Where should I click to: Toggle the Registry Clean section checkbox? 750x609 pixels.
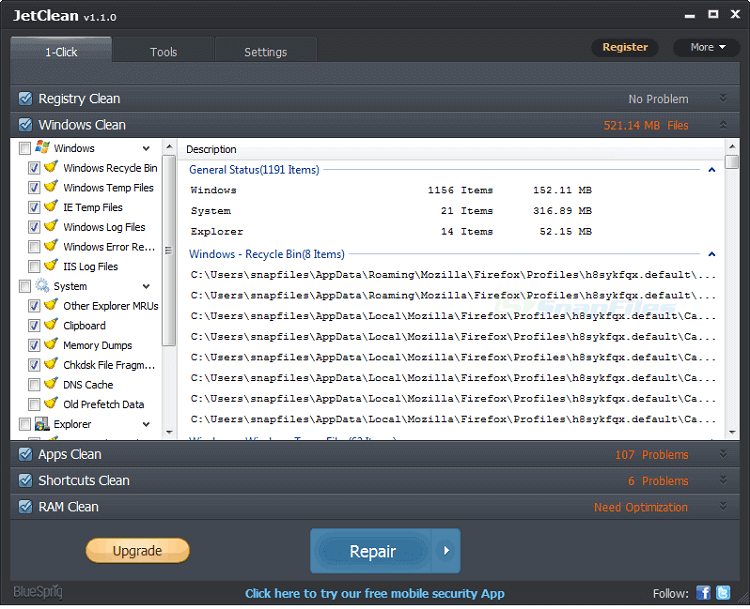pos(25,99)
